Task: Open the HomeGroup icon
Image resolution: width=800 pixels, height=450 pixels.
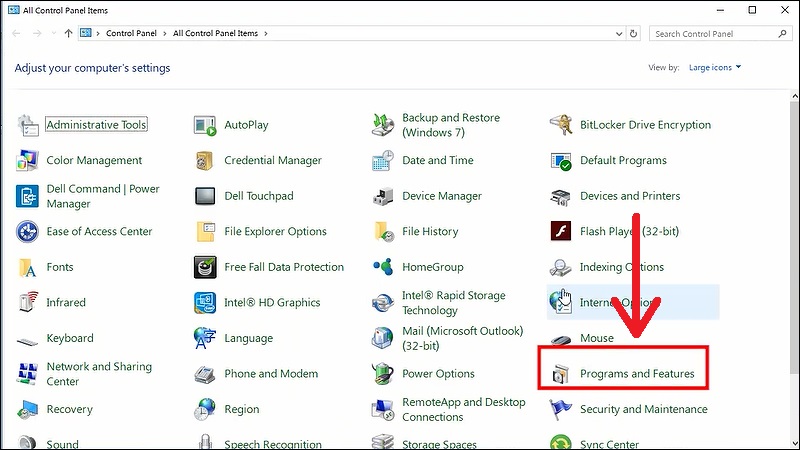Action: point(383,267)
